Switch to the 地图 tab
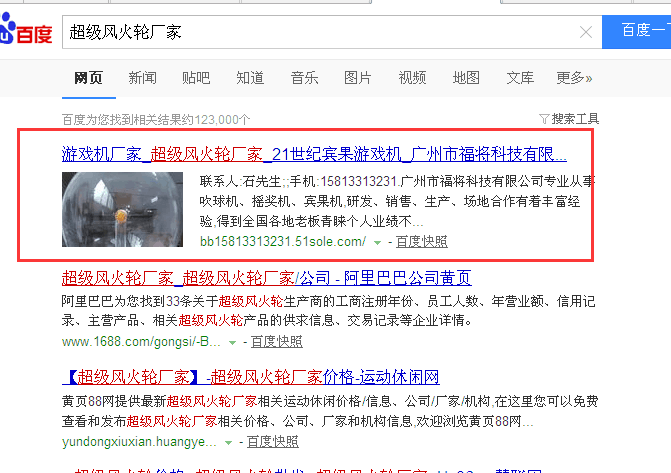 466,78
